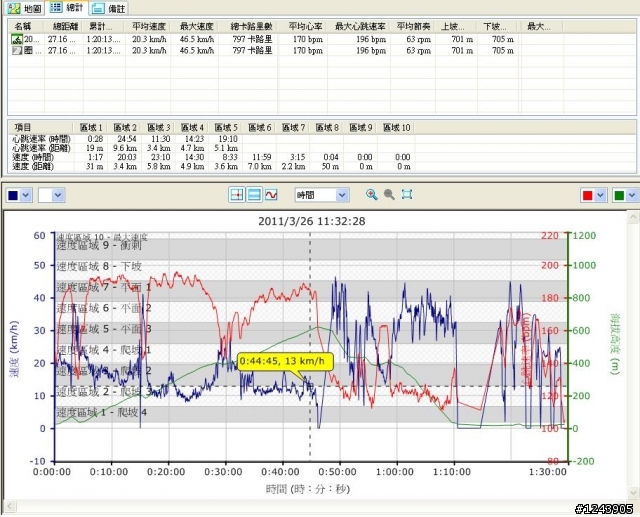Click the 區域 10 column header
Image resolution: width=640 pixels, height=517 pixels.
coord(396,127)
